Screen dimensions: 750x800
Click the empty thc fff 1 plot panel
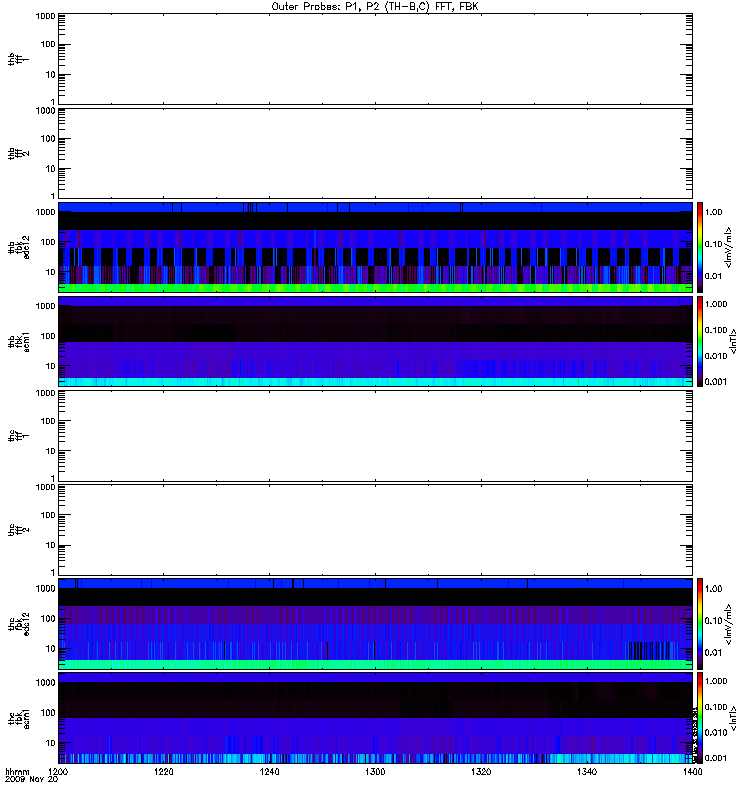coord(376,436)
